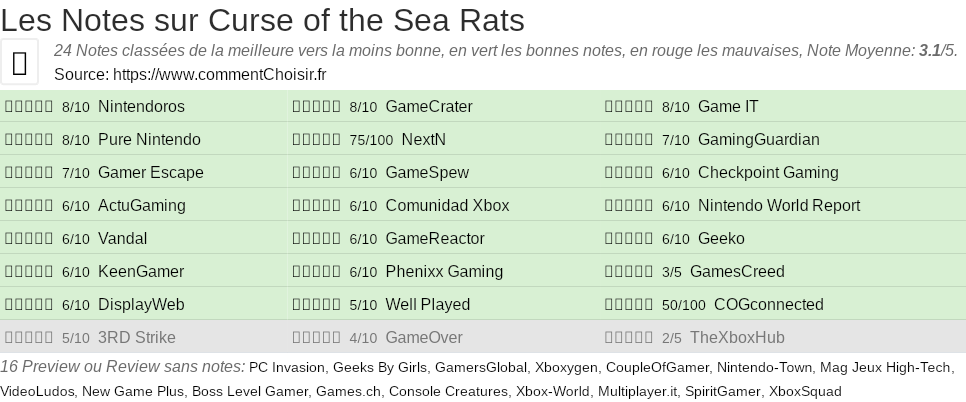Image resolution: width=966 pixels, height=402 pixels.
Task: Click the star rating icons beside Nintendoros
Action: point(29,107)
